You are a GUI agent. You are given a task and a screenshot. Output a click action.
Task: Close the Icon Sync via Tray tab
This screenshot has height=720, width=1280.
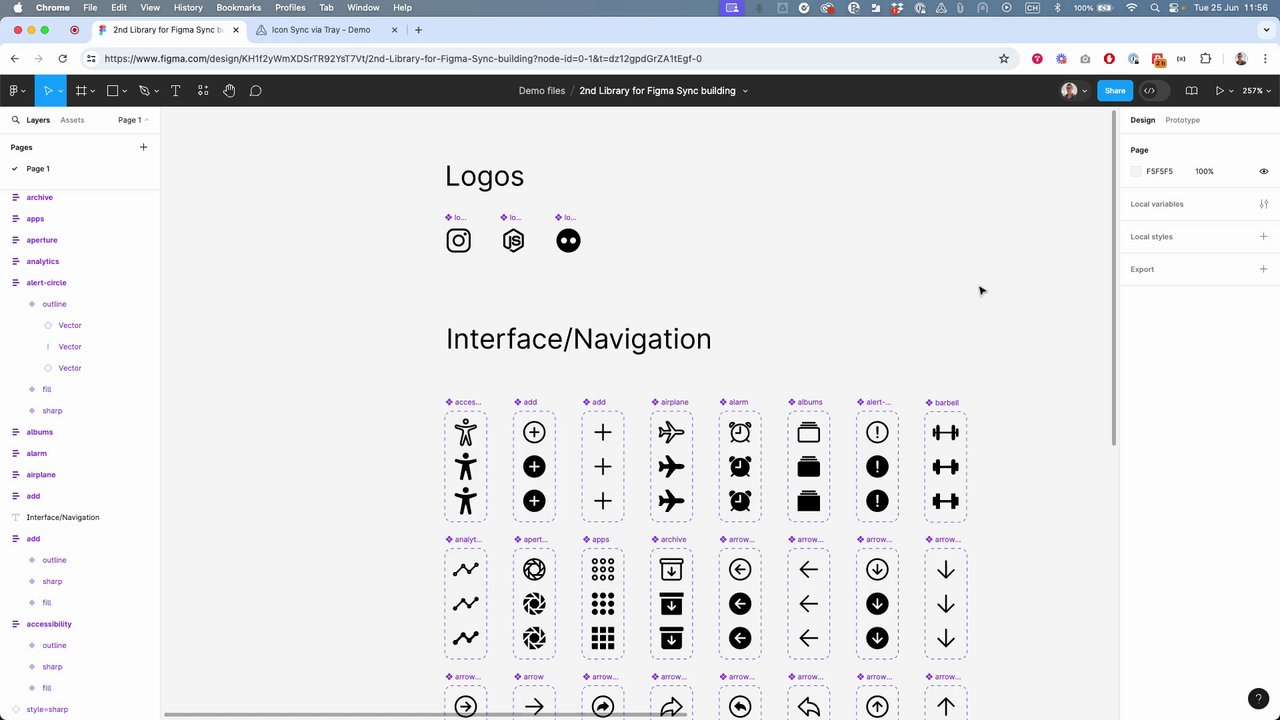pyautogui.click(x=394, y=30)
